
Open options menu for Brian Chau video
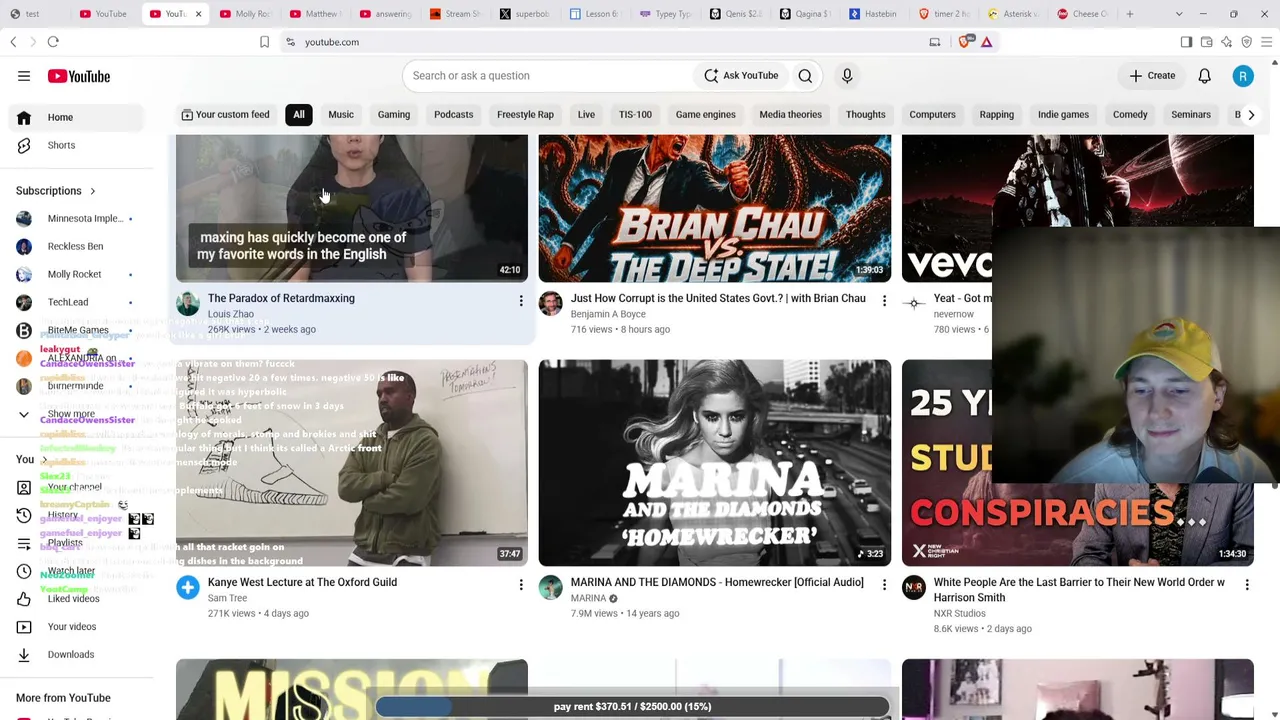(x=884, y=300)
